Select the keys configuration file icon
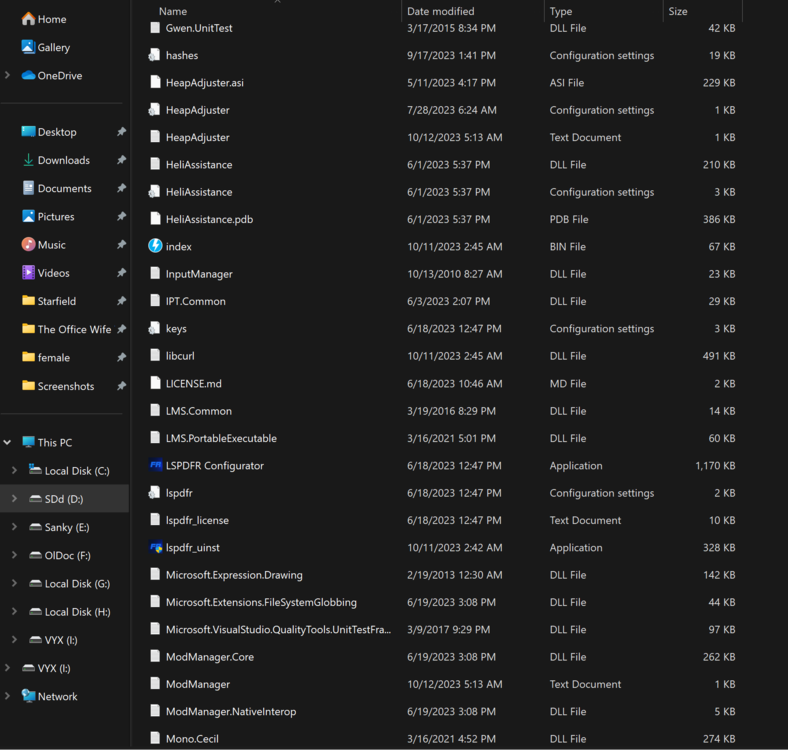This screenshot has height=750, width=788. point(154,328)
